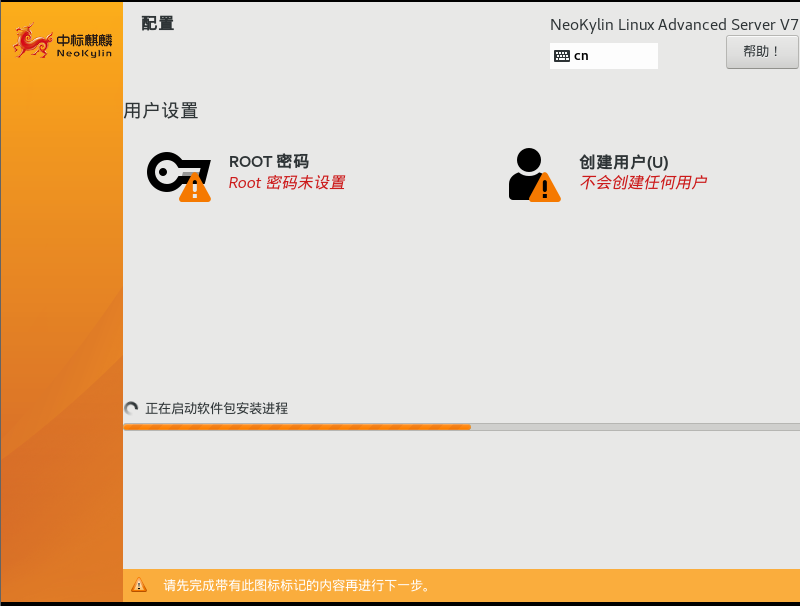
Task: Open the create user person icon
Action: pyautogui.click(x=534, y=175)
